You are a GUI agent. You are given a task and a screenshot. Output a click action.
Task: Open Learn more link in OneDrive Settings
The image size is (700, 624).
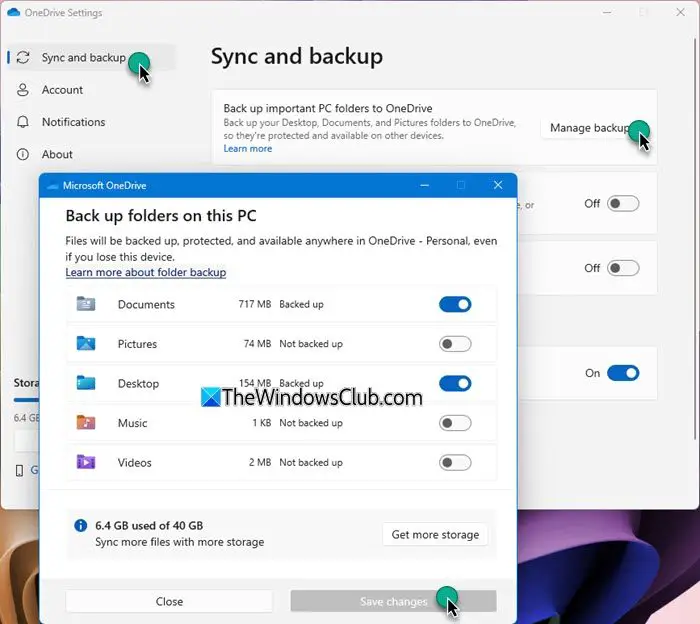coord(247,149)
